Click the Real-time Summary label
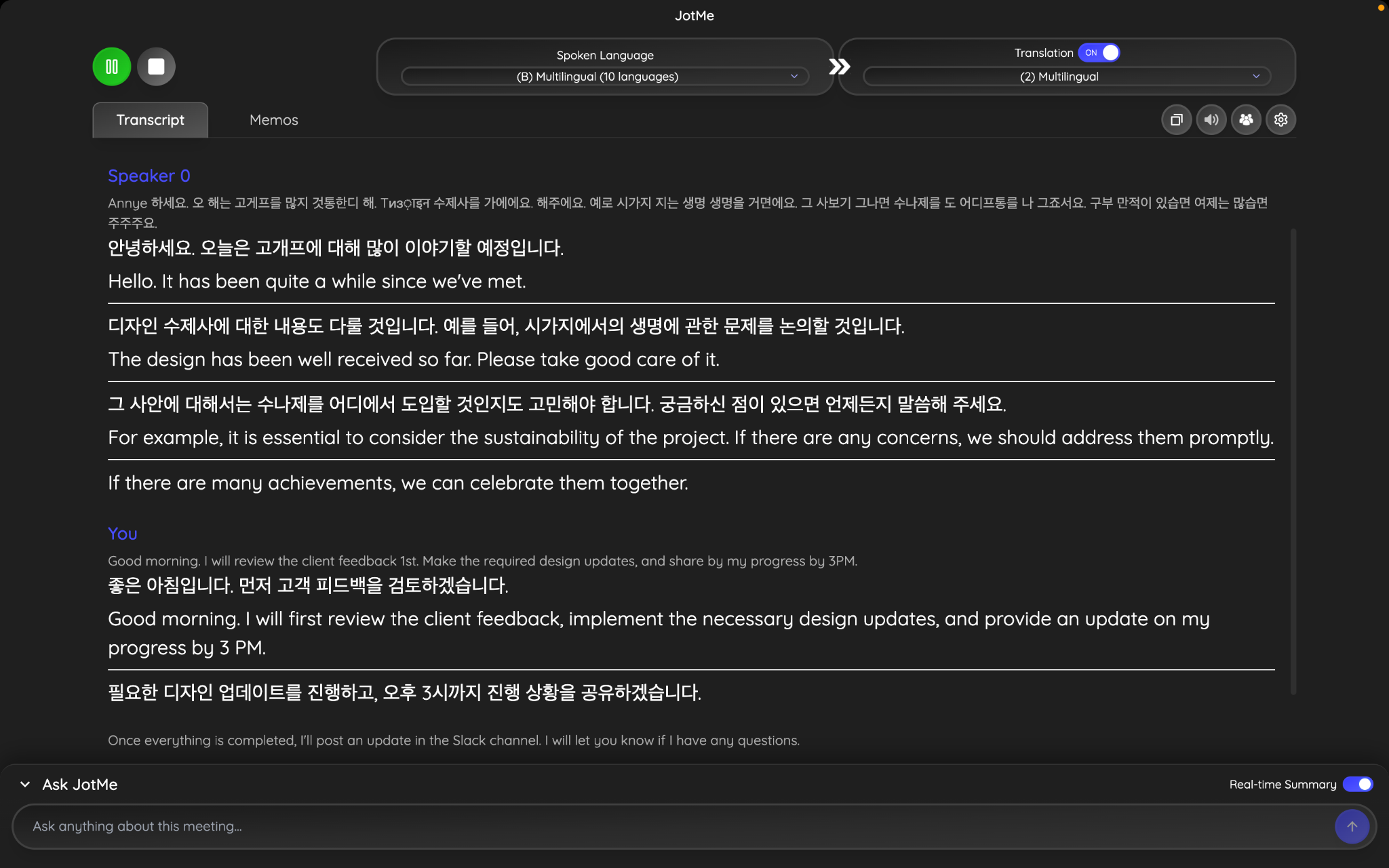The height and width of the screenshot is (868, 1389). tap(1283, 785)
